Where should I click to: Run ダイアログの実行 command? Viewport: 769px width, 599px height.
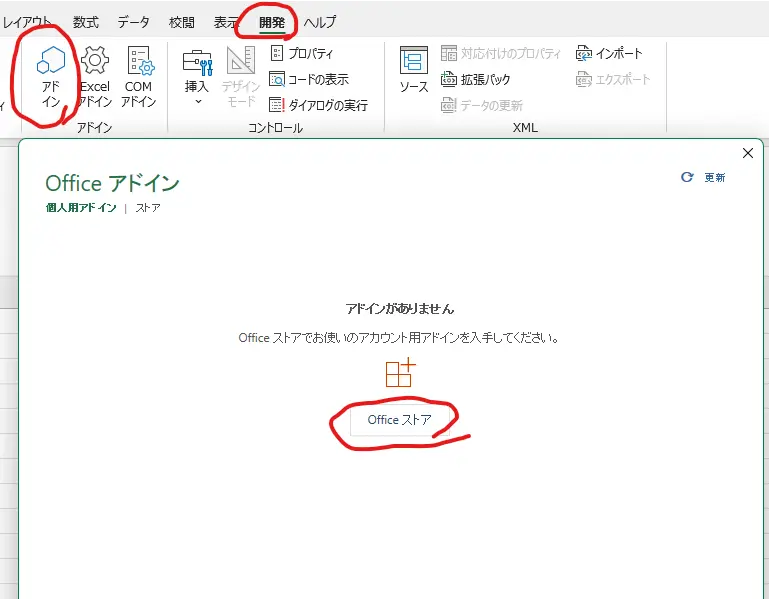(x=318, y=105)
